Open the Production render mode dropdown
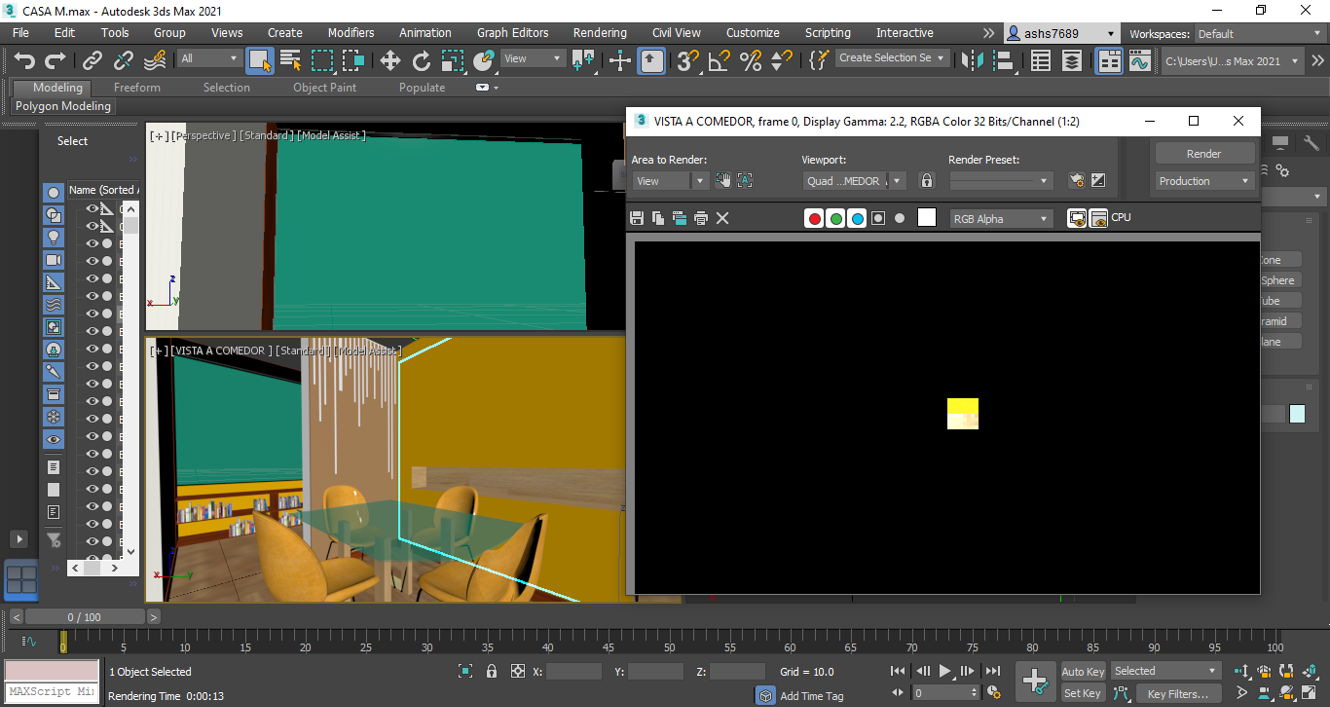 pos(1204,181)
